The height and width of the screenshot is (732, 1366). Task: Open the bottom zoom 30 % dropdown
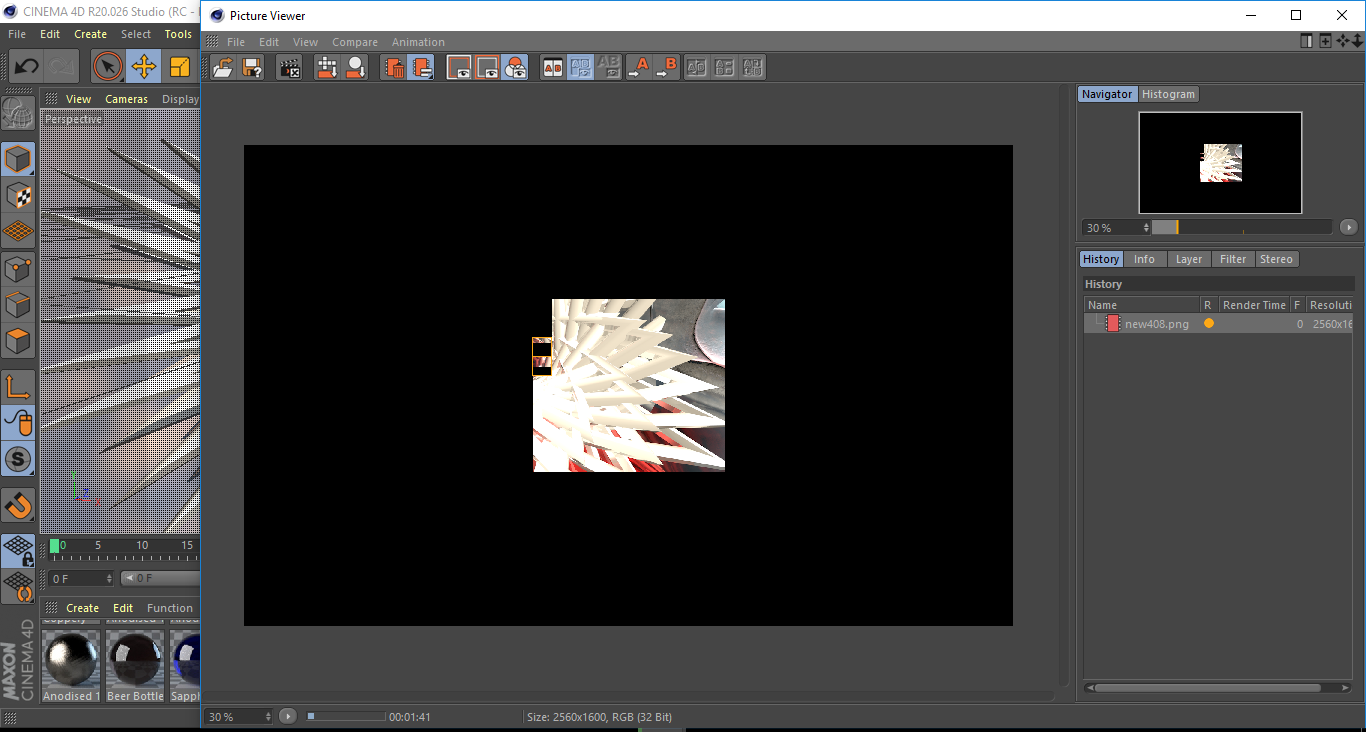tap(239, 716)
